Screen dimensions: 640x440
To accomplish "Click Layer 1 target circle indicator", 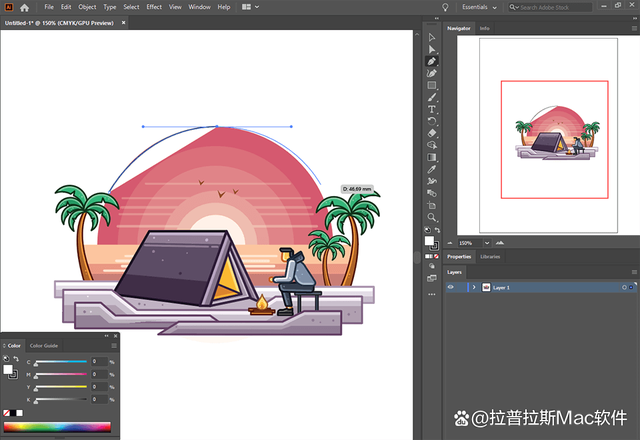I will click(x=624, y=287).
